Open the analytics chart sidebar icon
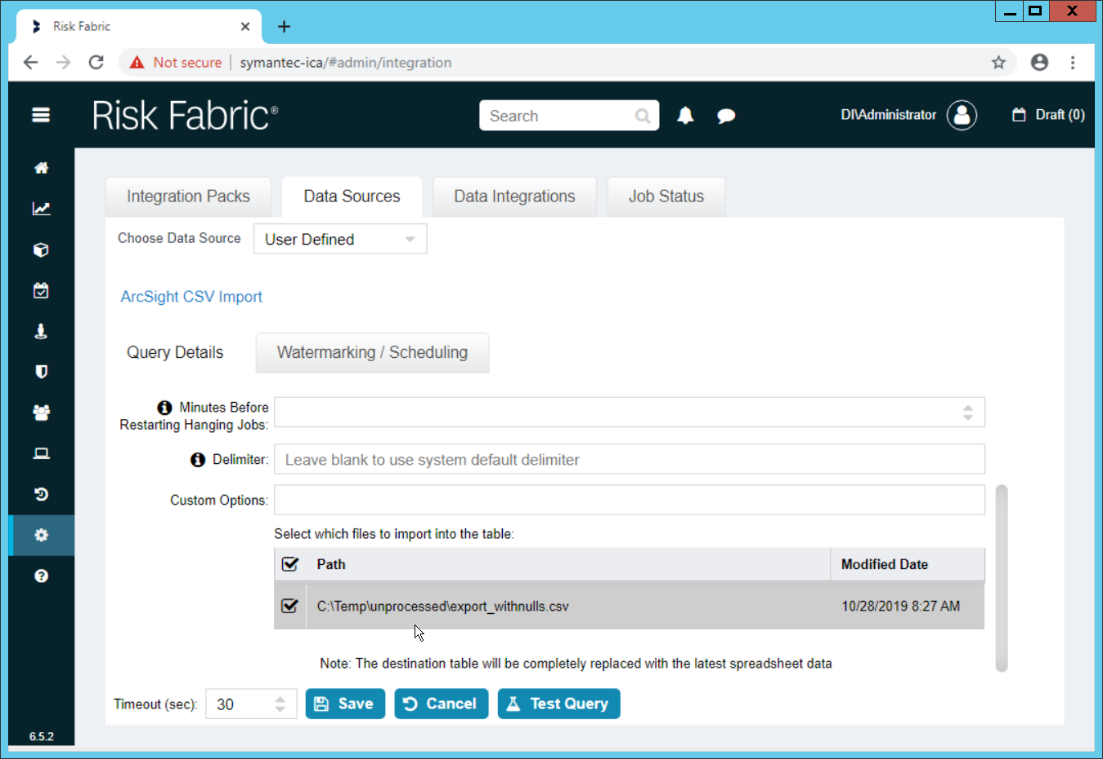 coord(41,209)
